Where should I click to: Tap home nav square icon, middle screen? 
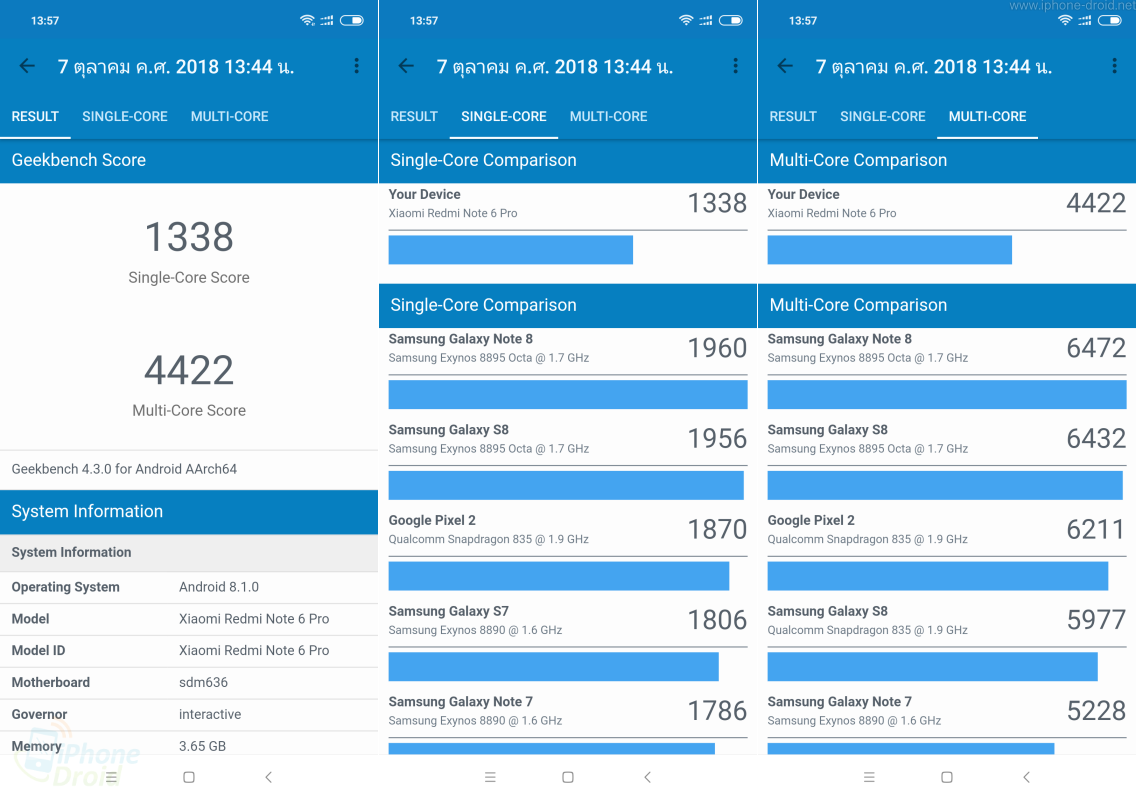(x=568, y=778)
